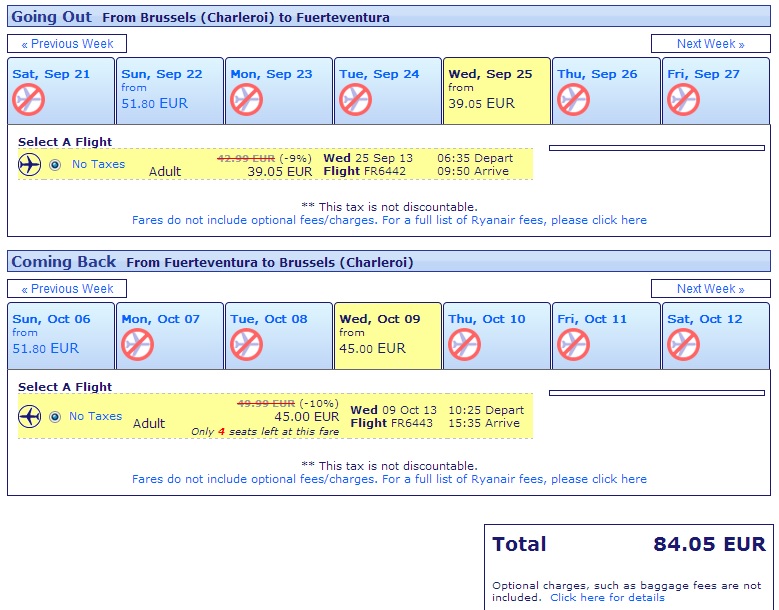This screenshot has height=610, width=779.
Task: Click no-flight icon on Sat, Oct 12
Action: 683,344
